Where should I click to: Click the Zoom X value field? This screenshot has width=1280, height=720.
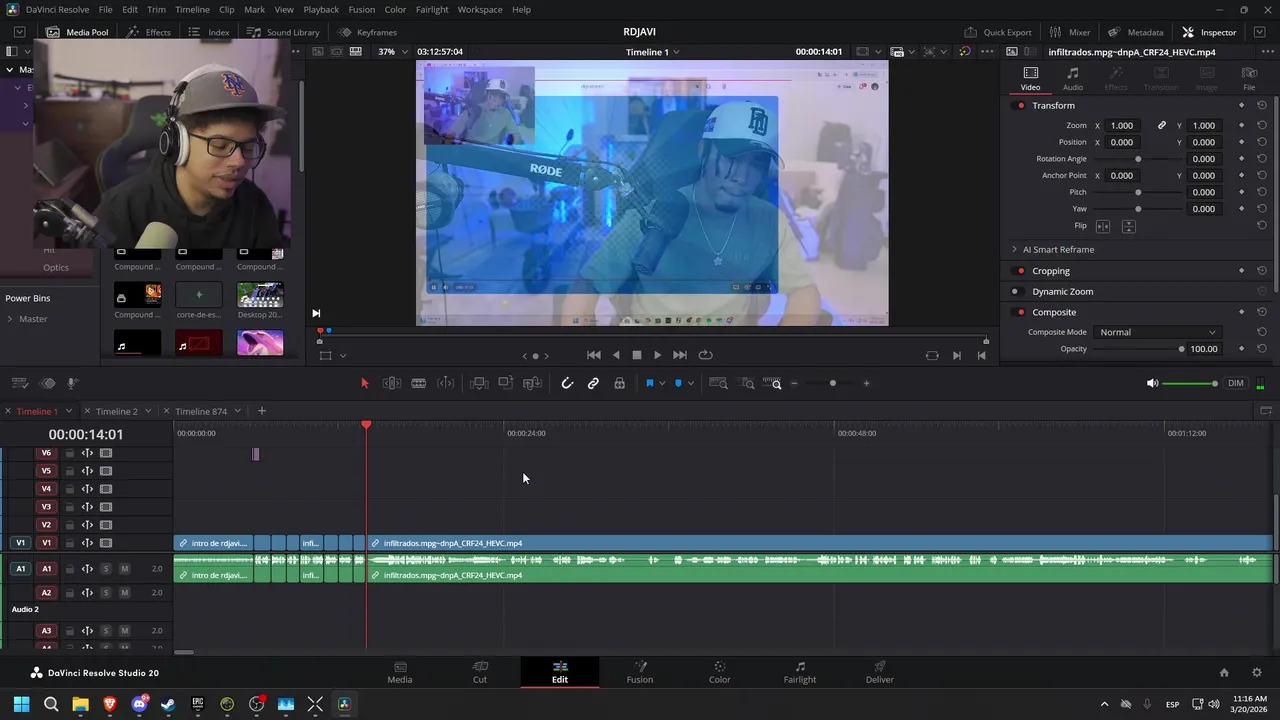click(x=1123, y=125)
